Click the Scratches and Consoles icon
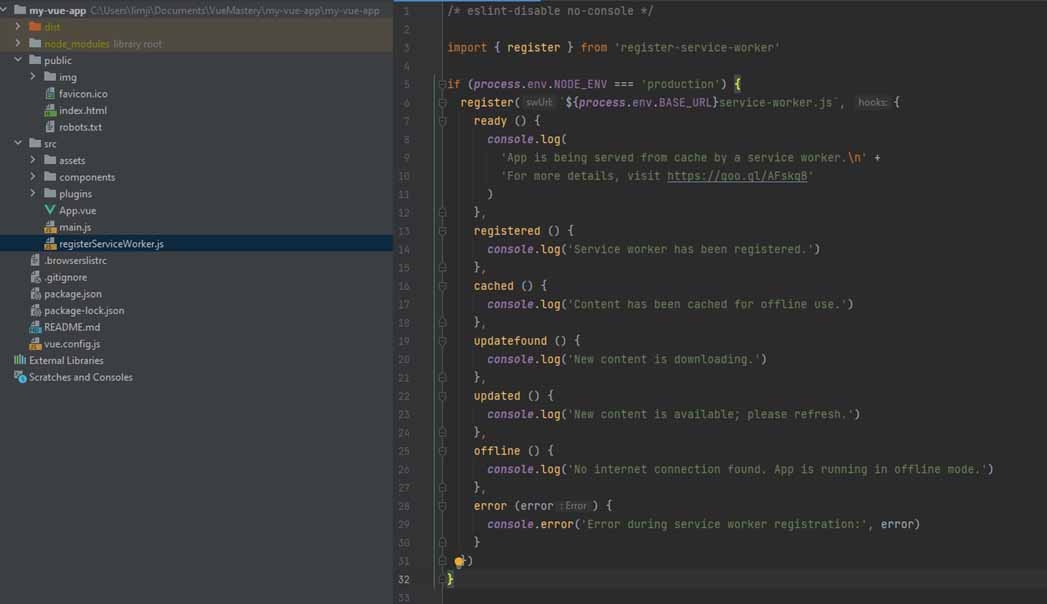1047x604 pixels. point(20,377)
